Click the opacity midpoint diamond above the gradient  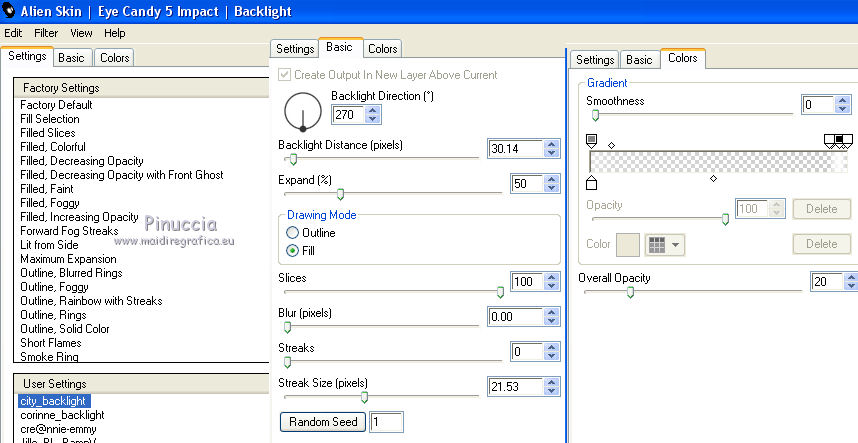coord(612,145)
